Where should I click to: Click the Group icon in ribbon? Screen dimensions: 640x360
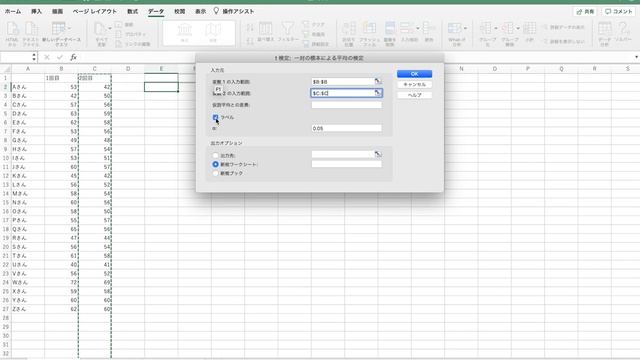pyautogui.click(x=486, y=29)
